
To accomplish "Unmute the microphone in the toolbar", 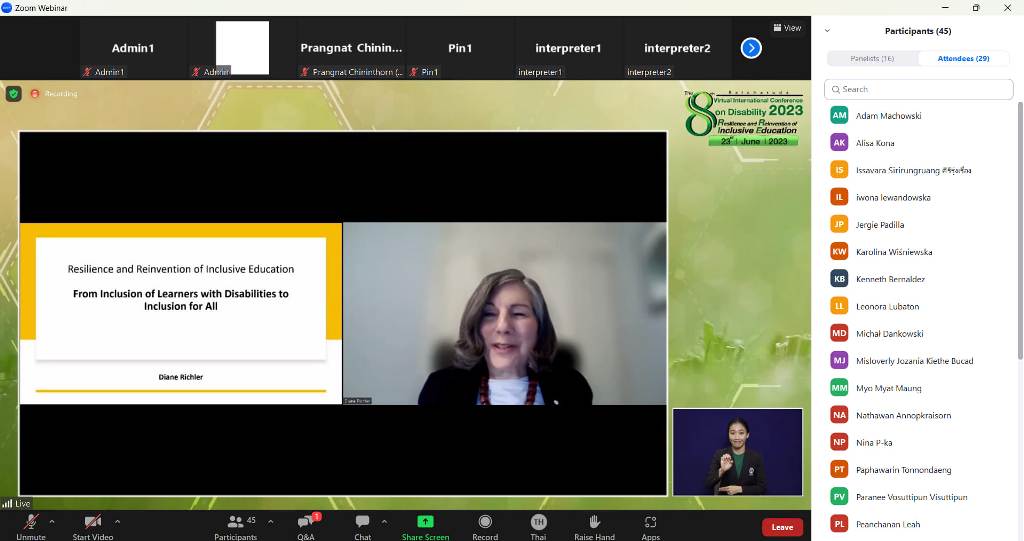I will pyautogui.click(x=31, y=527).
